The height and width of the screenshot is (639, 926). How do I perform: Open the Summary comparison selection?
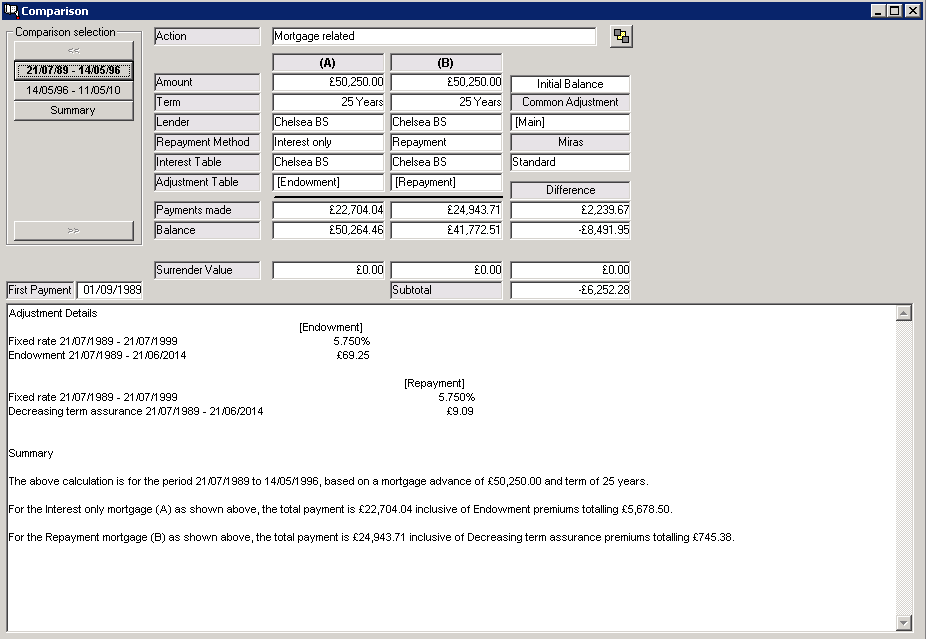[x=73, y=110]
